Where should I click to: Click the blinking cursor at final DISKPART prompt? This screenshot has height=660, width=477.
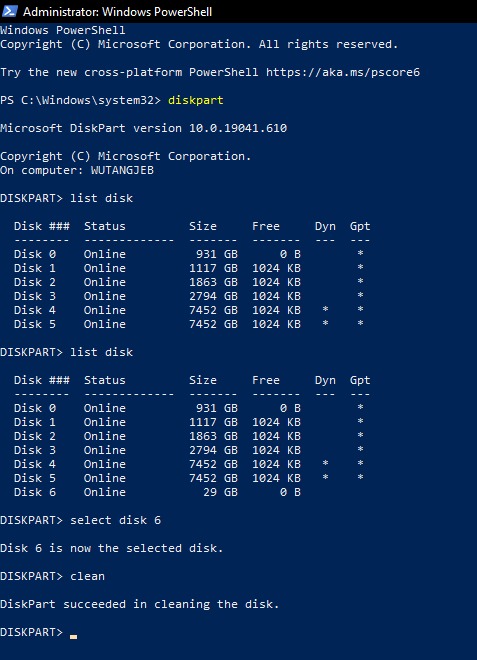click(x=73, y=637)
